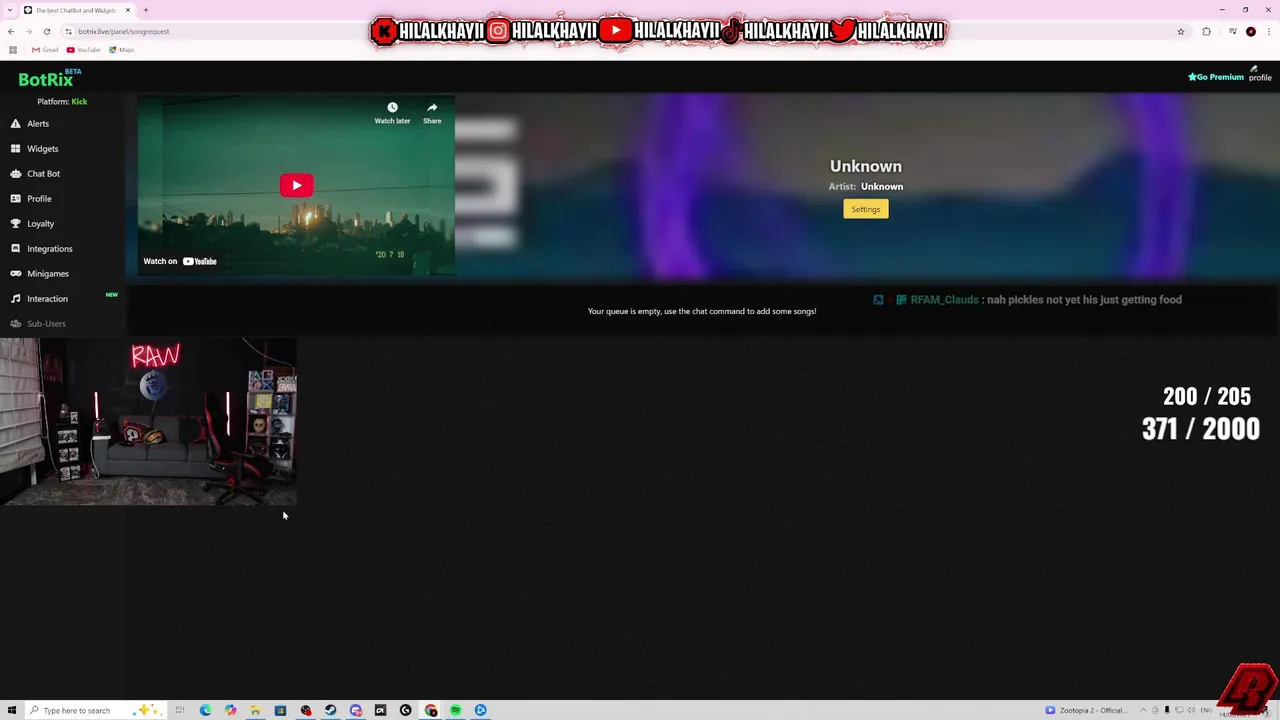This screenshot has width=1280, height=720.
Task: Click the yellow Settings button
Action: coord(865,209)
